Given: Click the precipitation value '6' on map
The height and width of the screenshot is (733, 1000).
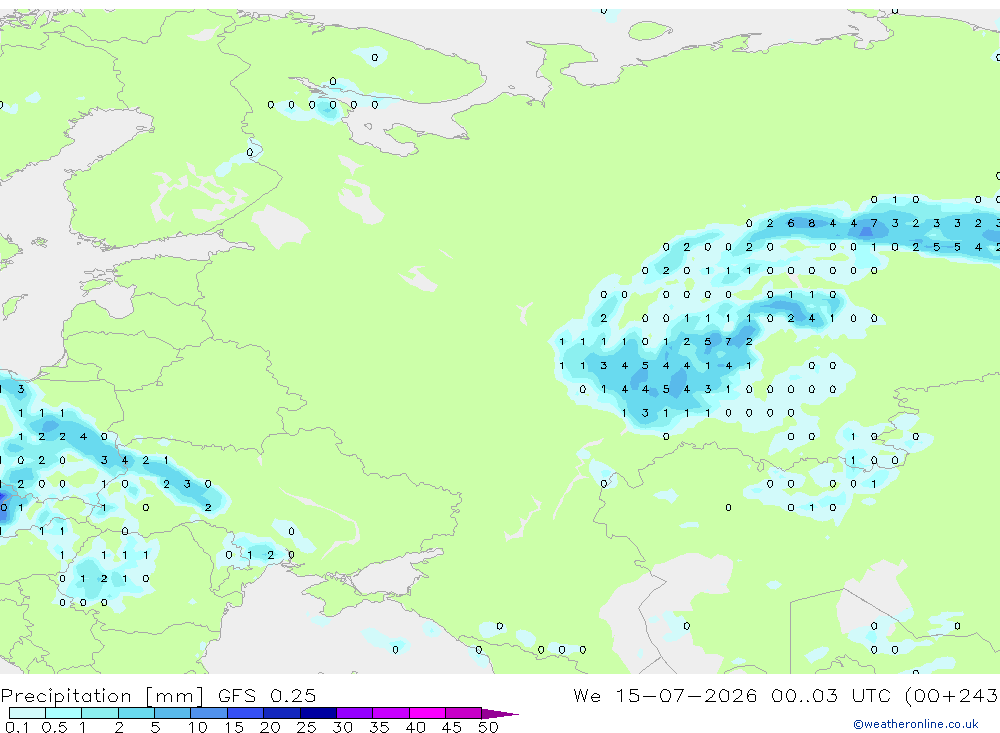Looking at the screenshot, I should [x=791, y=223].
